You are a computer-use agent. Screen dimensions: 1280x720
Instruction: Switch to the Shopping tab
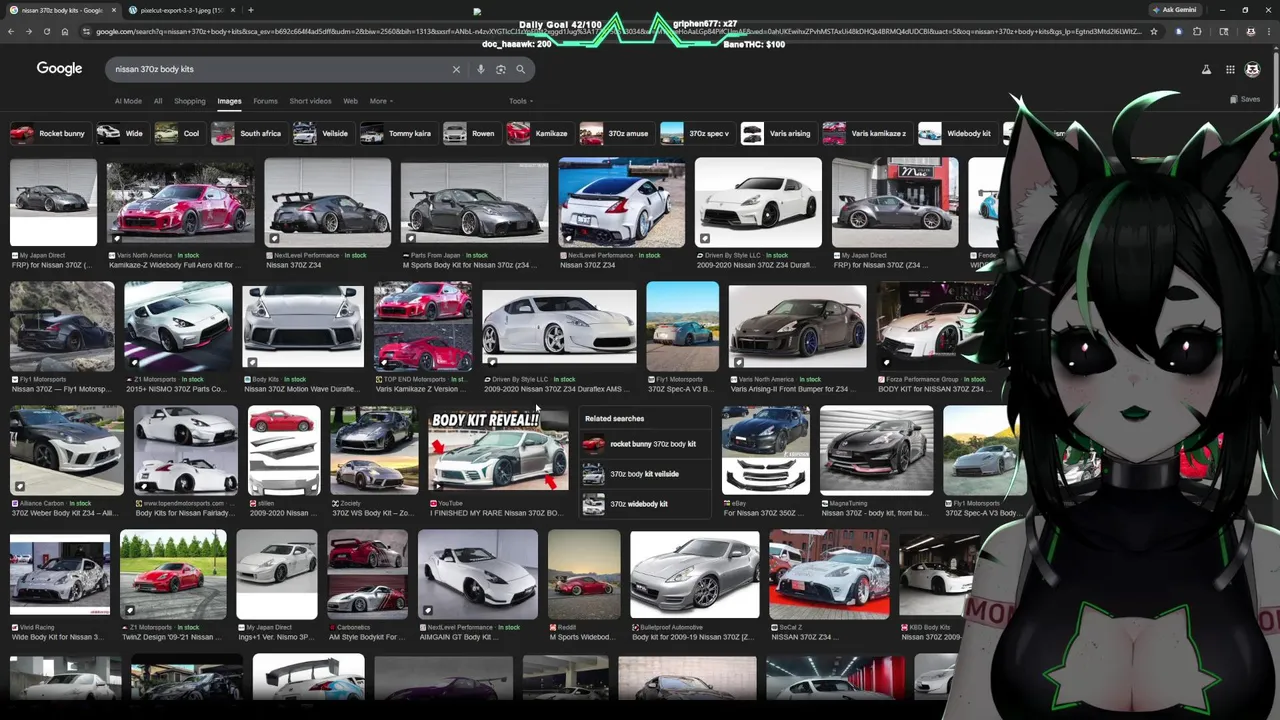pyautogui.click(x=189, y=101)
